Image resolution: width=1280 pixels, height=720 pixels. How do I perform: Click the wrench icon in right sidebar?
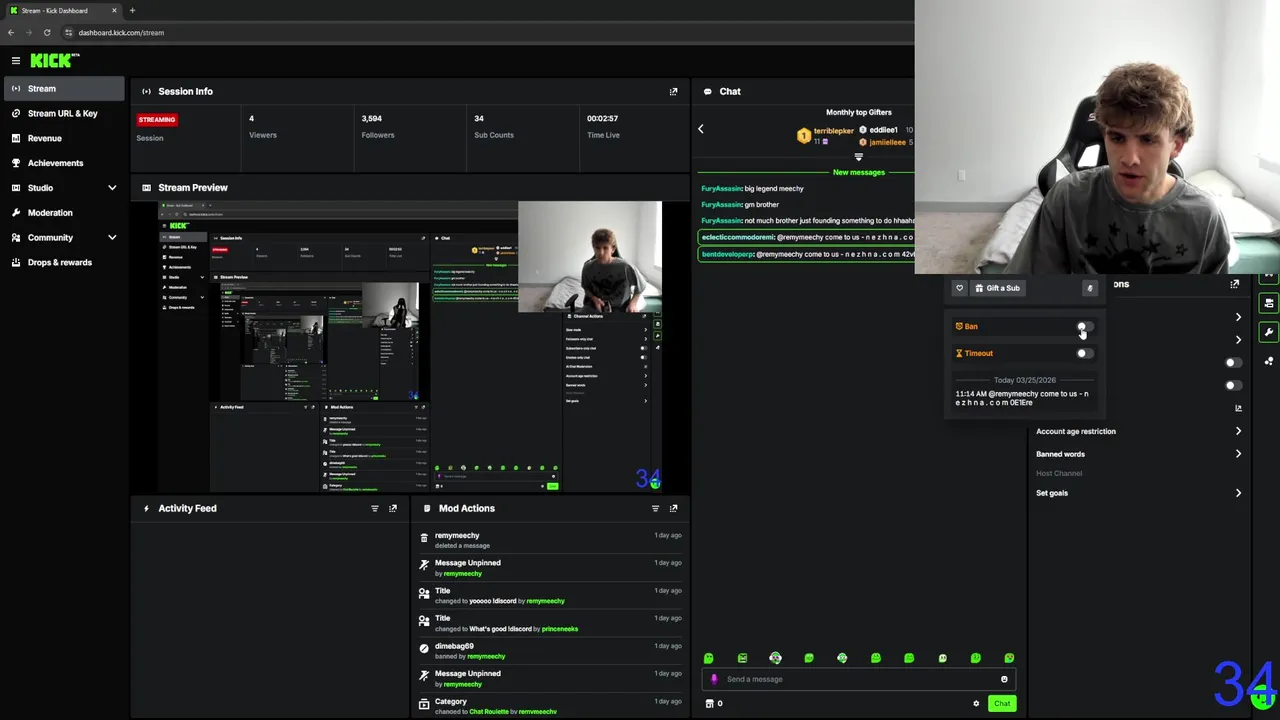(x=1269, y=332)
